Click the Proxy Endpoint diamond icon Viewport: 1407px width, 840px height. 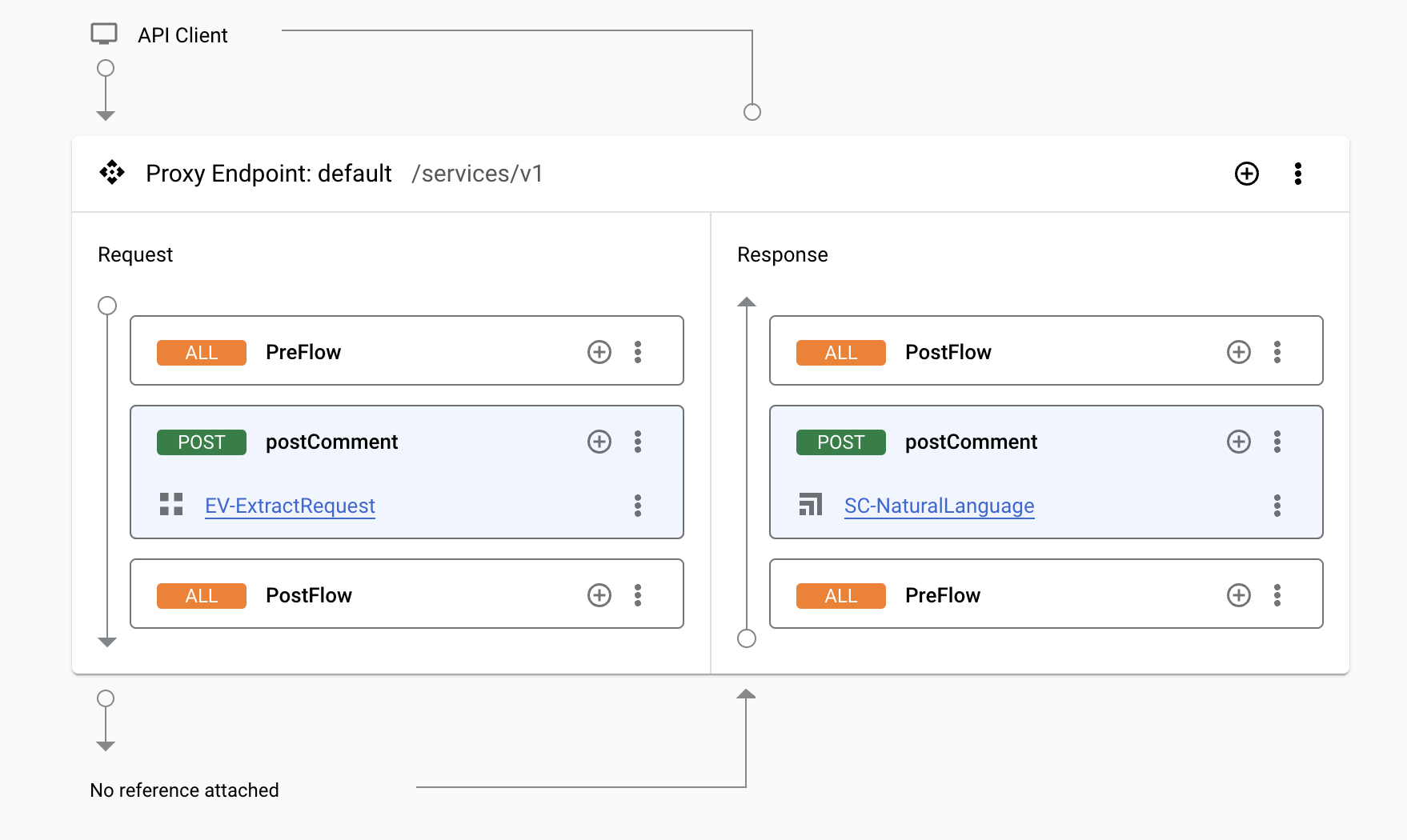tap(112, 173)
